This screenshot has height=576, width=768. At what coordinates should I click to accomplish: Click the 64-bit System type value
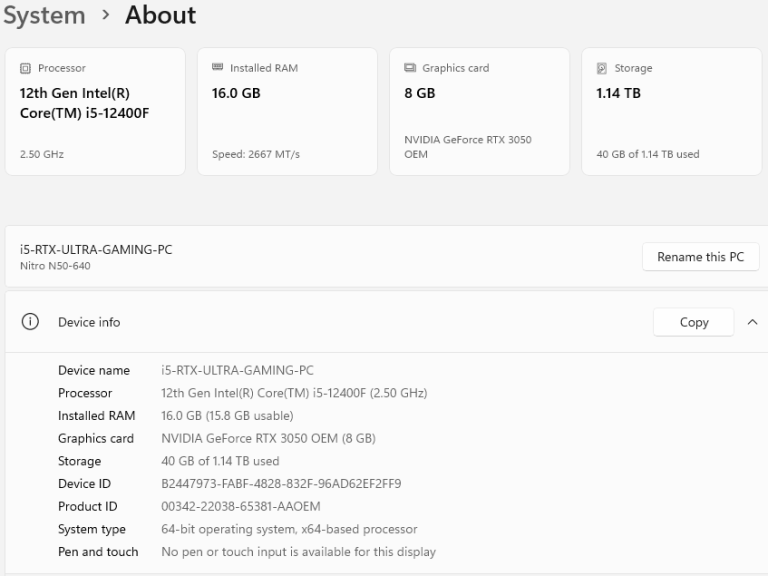(289, 529)
